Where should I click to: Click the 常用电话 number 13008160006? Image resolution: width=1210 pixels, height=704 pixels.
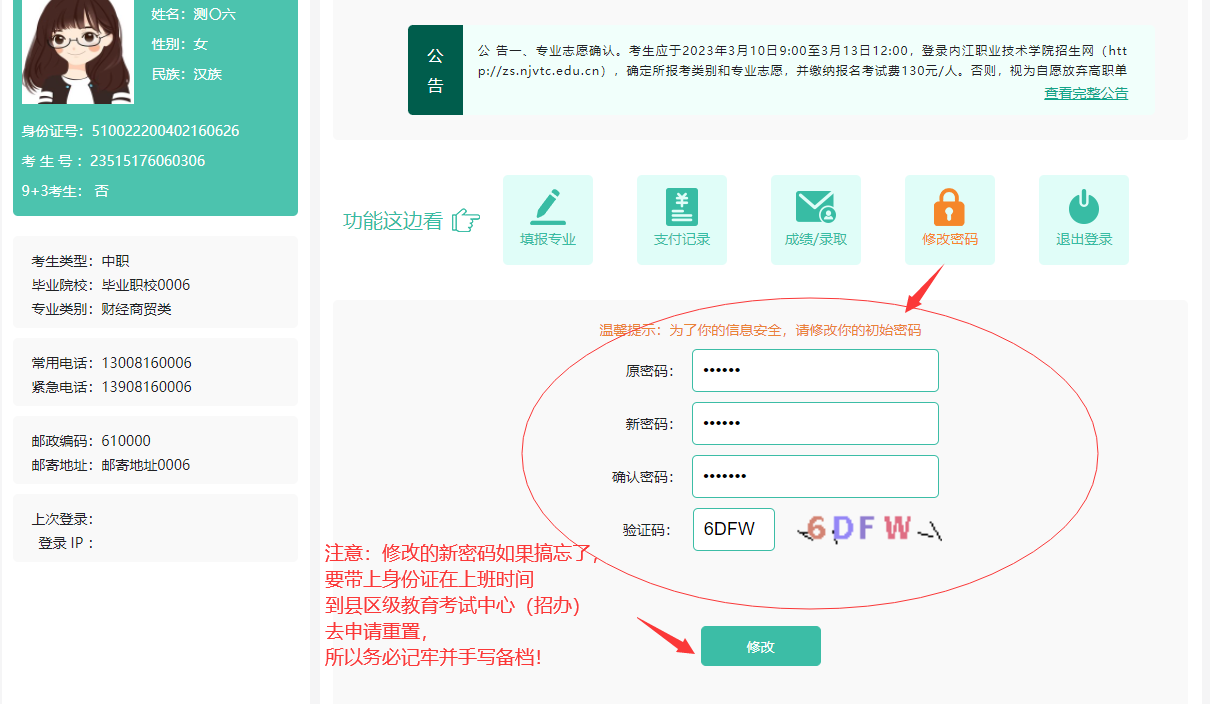(x=147, y=363)
